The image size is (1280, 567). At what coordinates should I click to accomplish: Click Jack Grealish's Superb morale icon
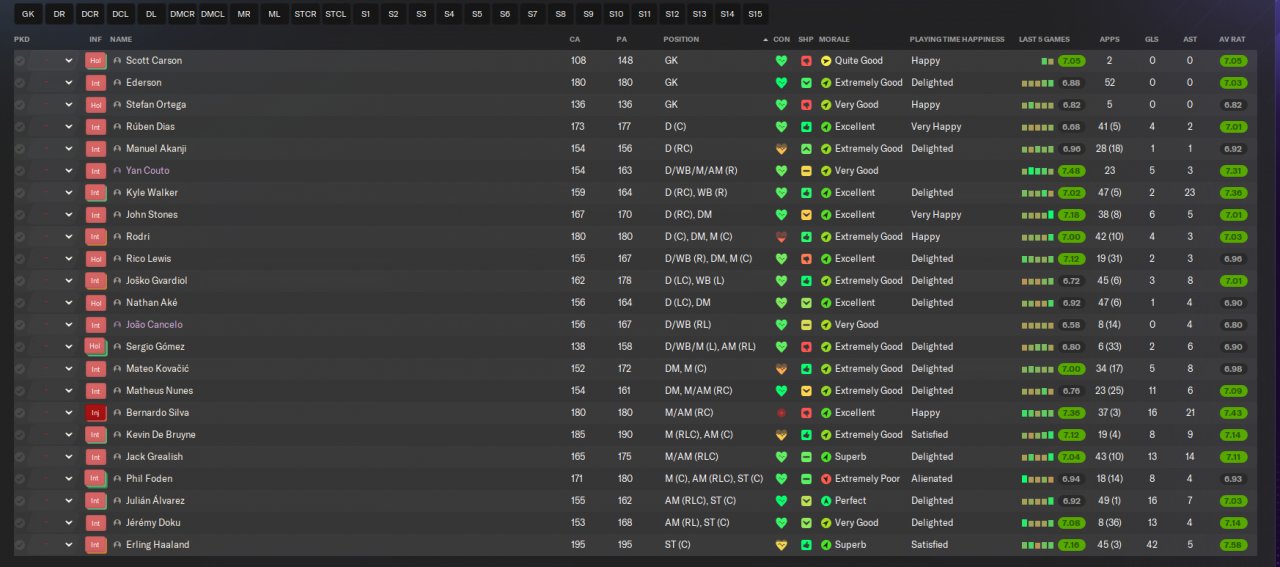point(826,457)
